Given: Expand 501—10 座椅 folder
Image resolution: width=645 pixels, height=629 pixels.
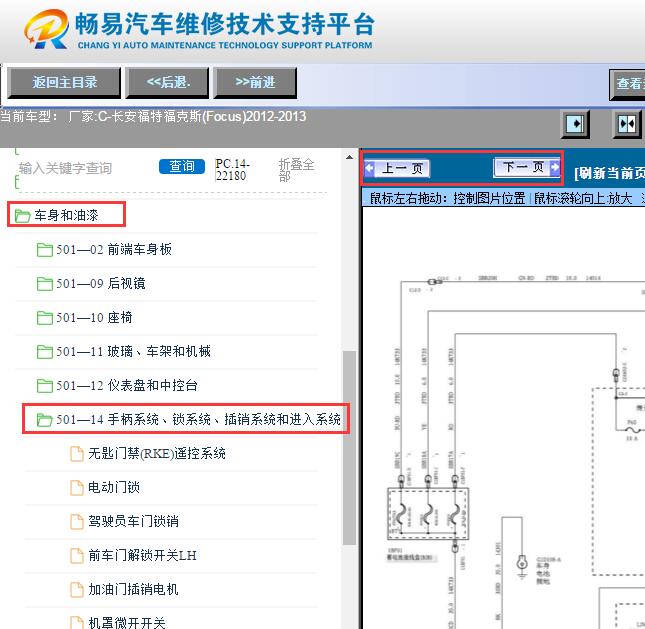Looking at the screenshot, I should click(x=94, y=318).
